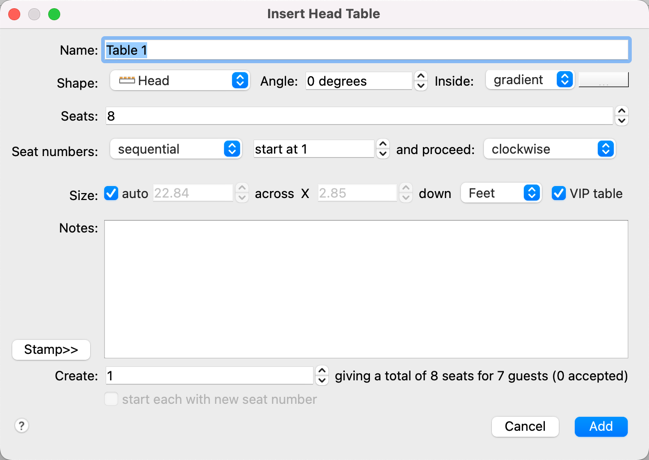Click the Angle stepper arrows
The image size is (649, 460).
(x=421, y=81)
